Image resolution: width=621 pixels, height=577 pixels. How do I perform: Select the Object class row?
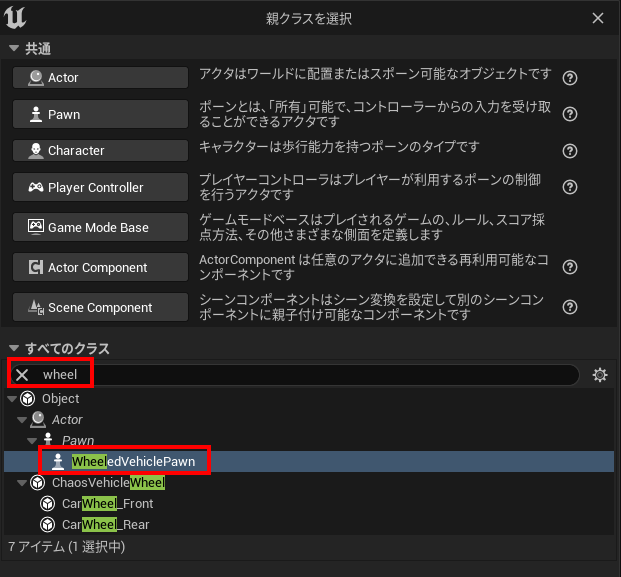(x=309, y=399)
